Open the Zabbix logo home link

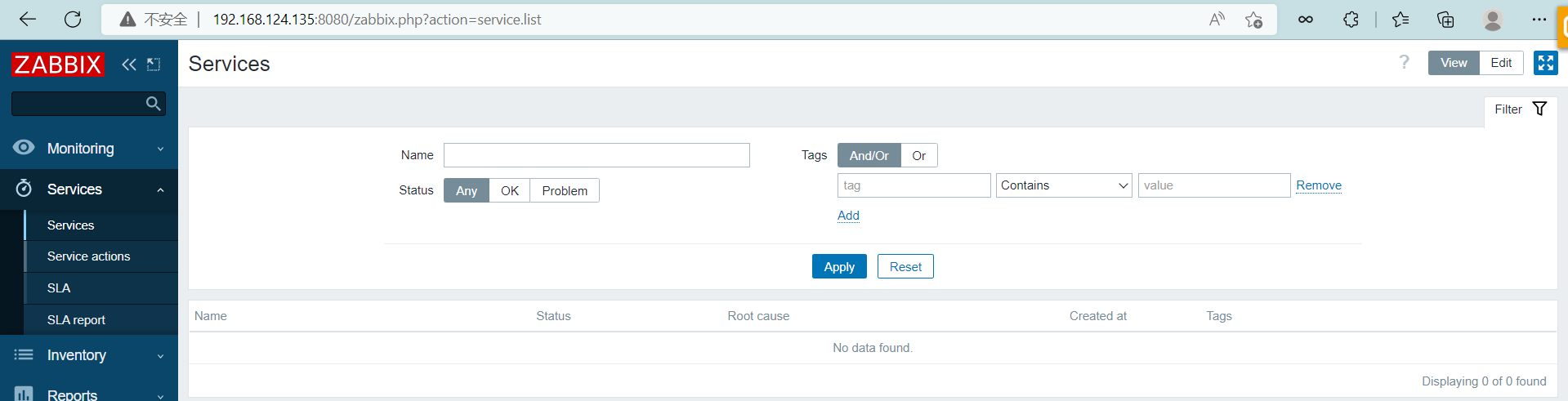click(57, 65)
